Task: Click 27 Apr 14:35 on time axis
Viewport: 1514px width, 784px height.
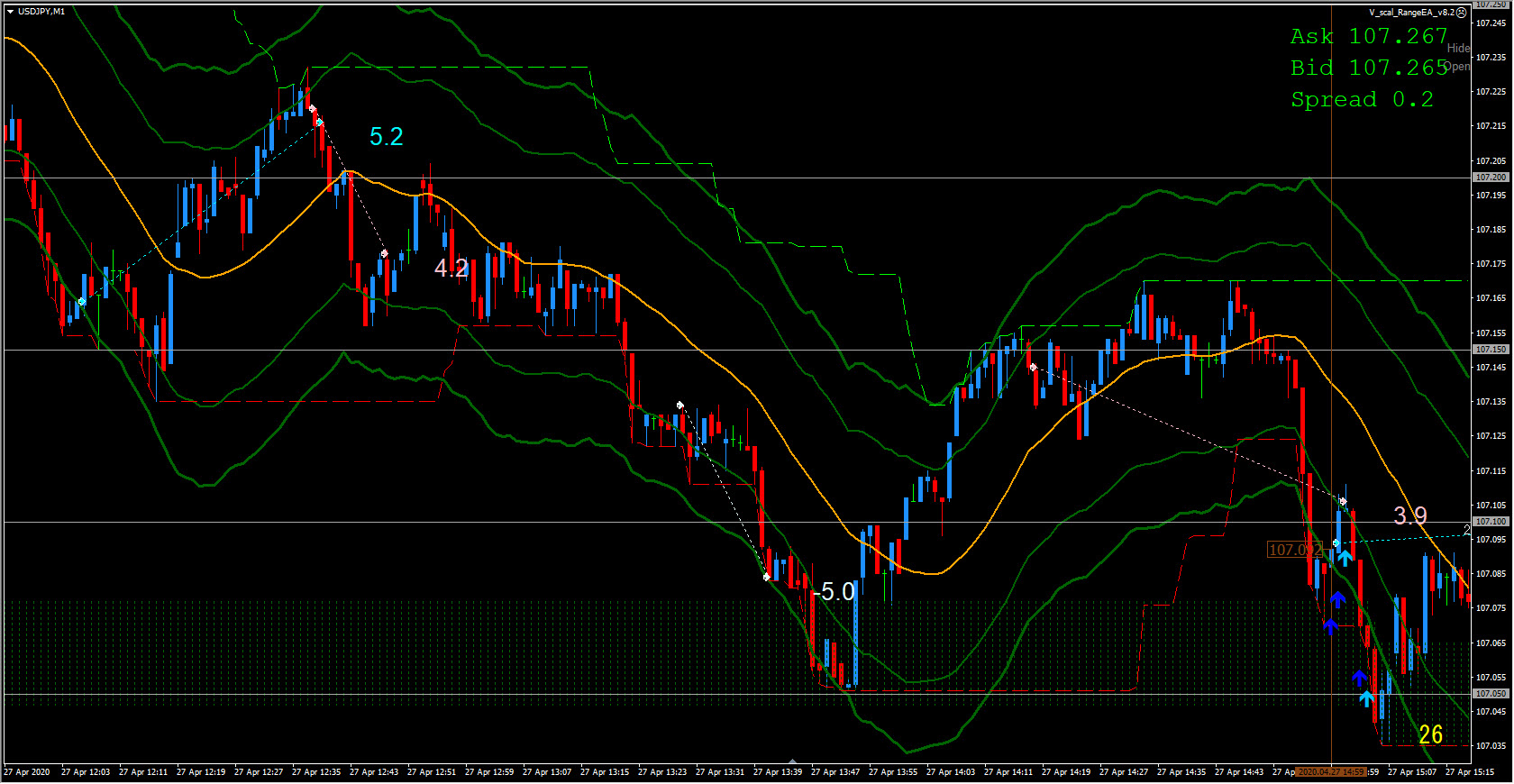Action: click(1181, 772)
